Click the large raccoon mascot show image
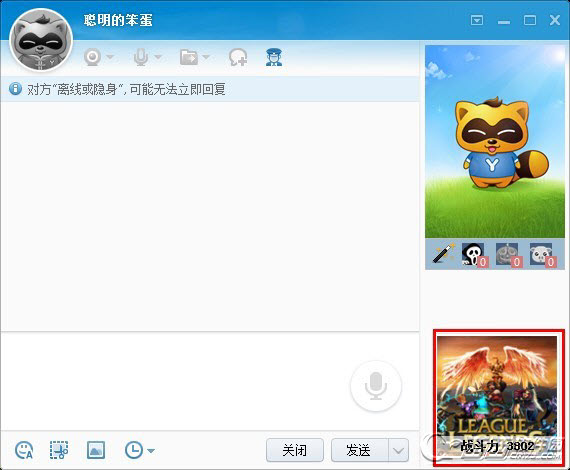The height and width of the screenshot is (470, 570). pos(495,141)
